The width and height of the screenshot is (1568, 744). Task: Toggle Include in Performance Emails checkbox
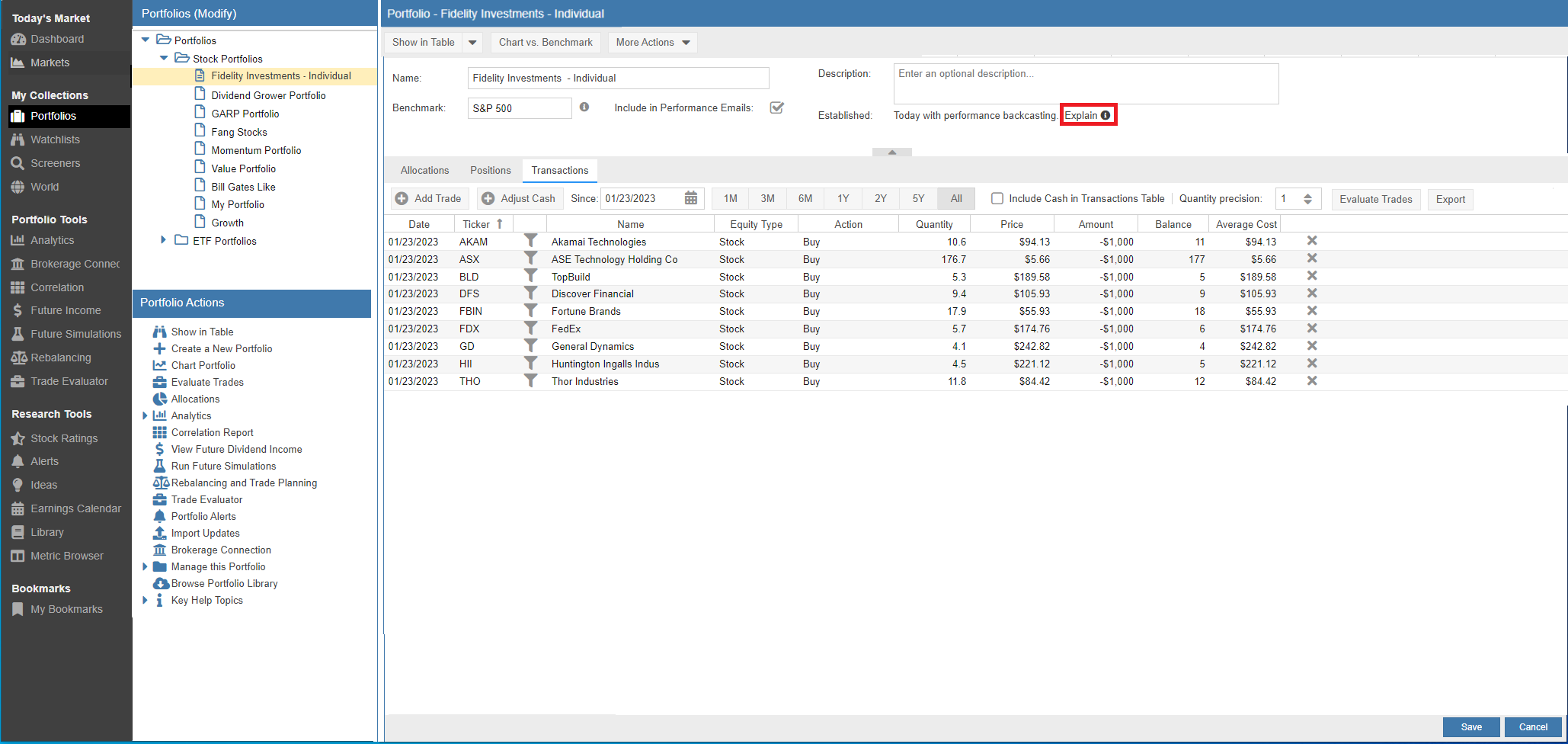(777, 107)
